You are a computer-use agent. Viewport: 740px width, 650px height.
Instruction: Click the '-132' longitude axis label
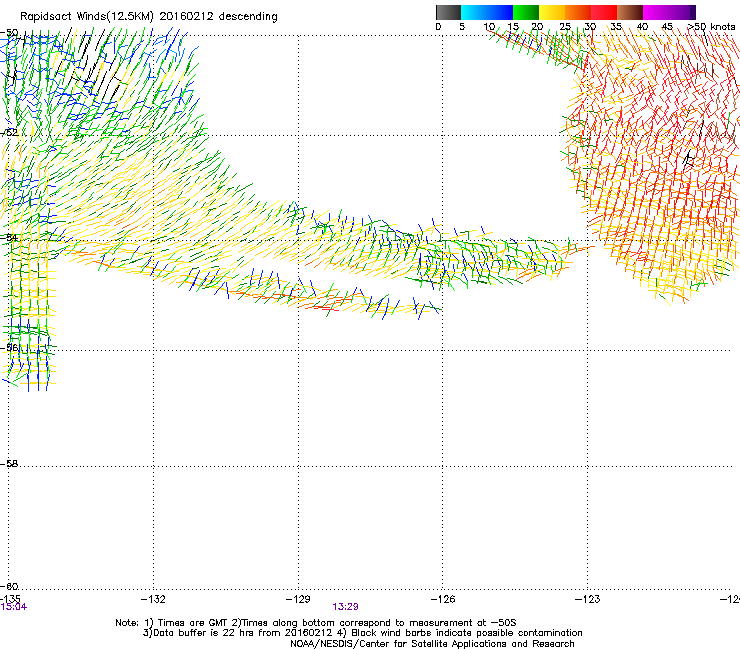153,599
